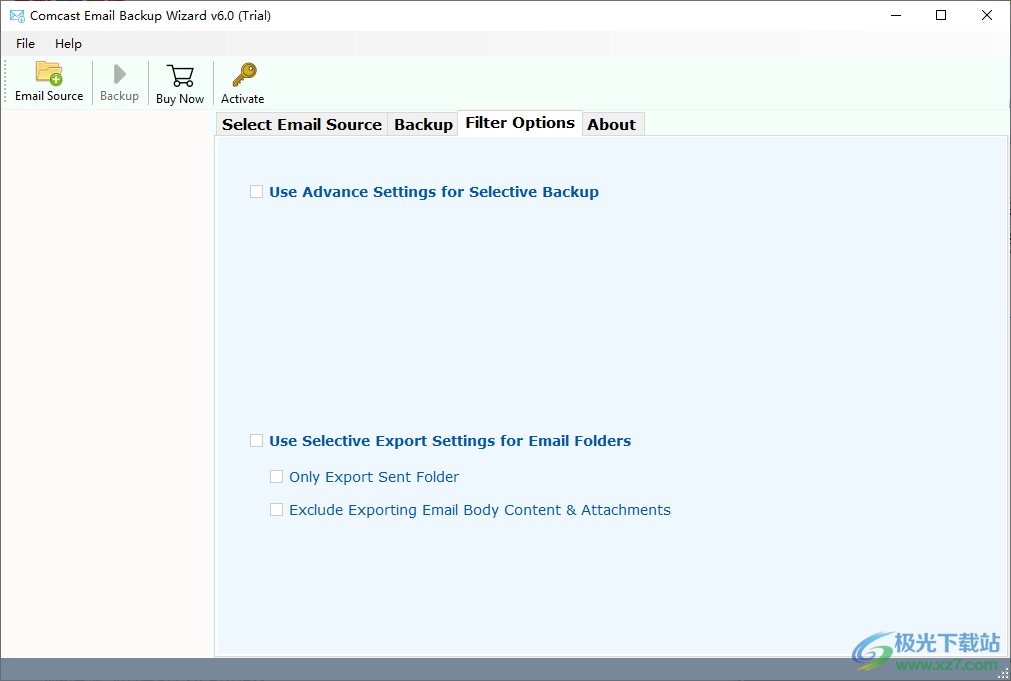The width and height of the screenshot is (1011, 681).
Task: Click the Activate key icon
Action: (244, 75)
